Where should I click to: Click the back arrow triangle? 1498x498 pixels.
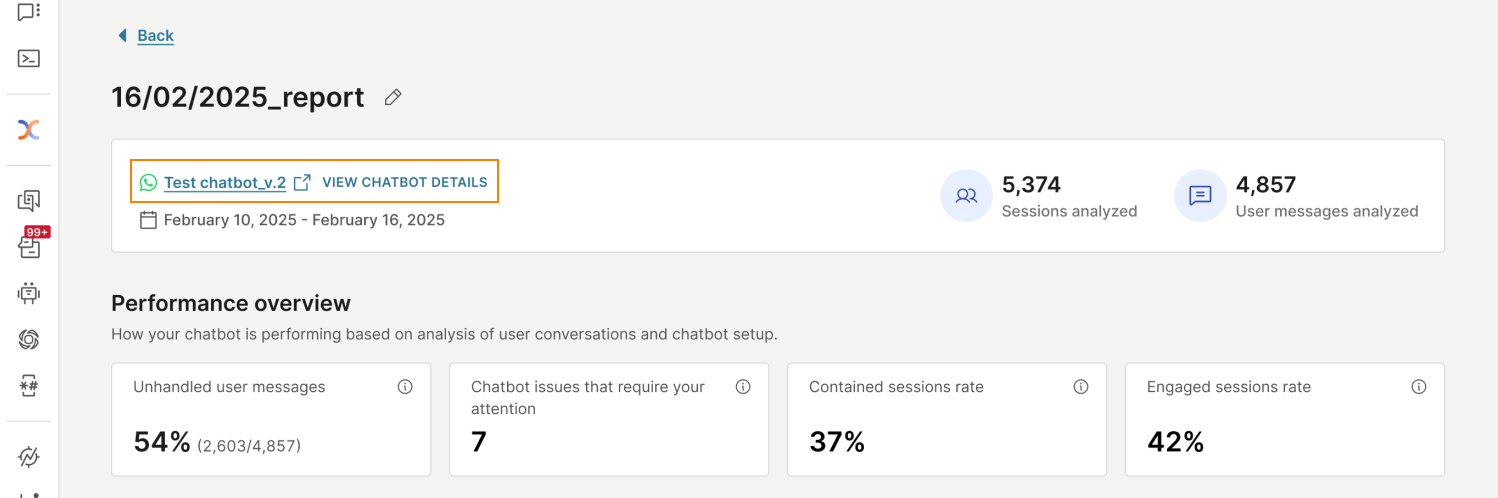click(x=122, y=35)
